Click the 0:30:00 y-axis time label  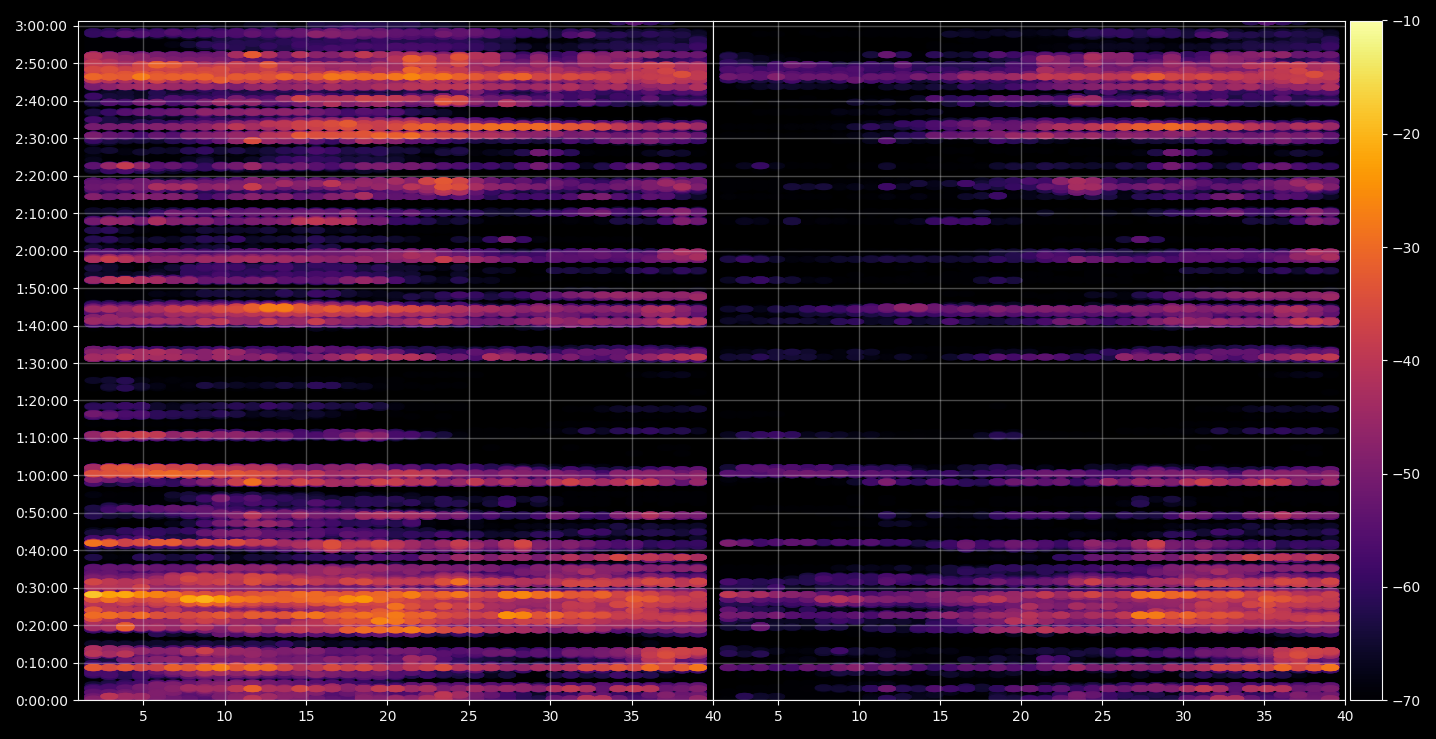[x=41, y=588]
